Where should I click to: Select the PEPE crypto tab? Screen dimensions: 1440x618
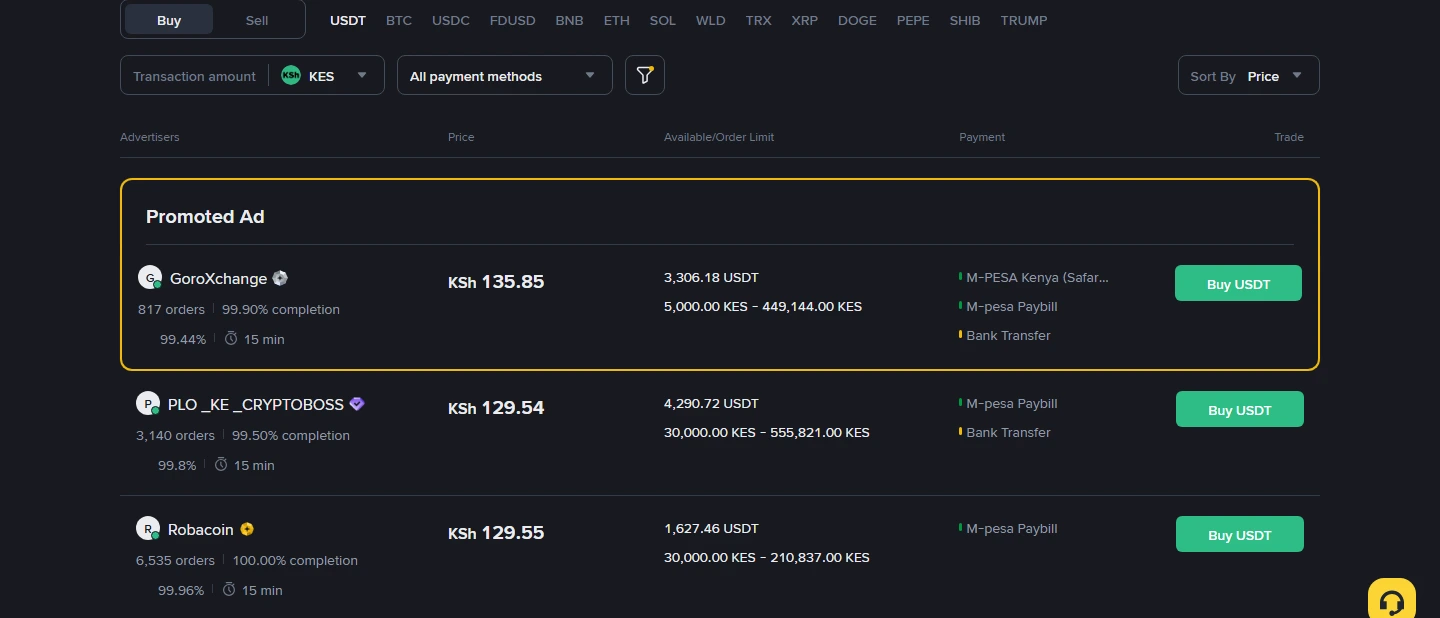tap(913, 20)
